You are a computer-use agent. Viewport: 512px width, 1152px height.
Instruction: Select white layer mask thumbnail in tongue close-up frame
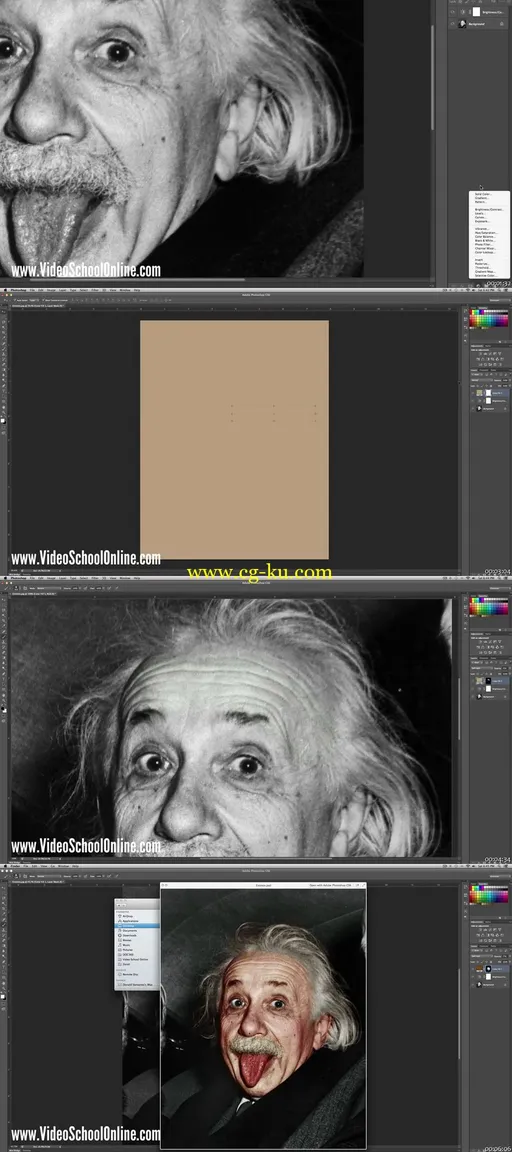(x=477, y=12)
